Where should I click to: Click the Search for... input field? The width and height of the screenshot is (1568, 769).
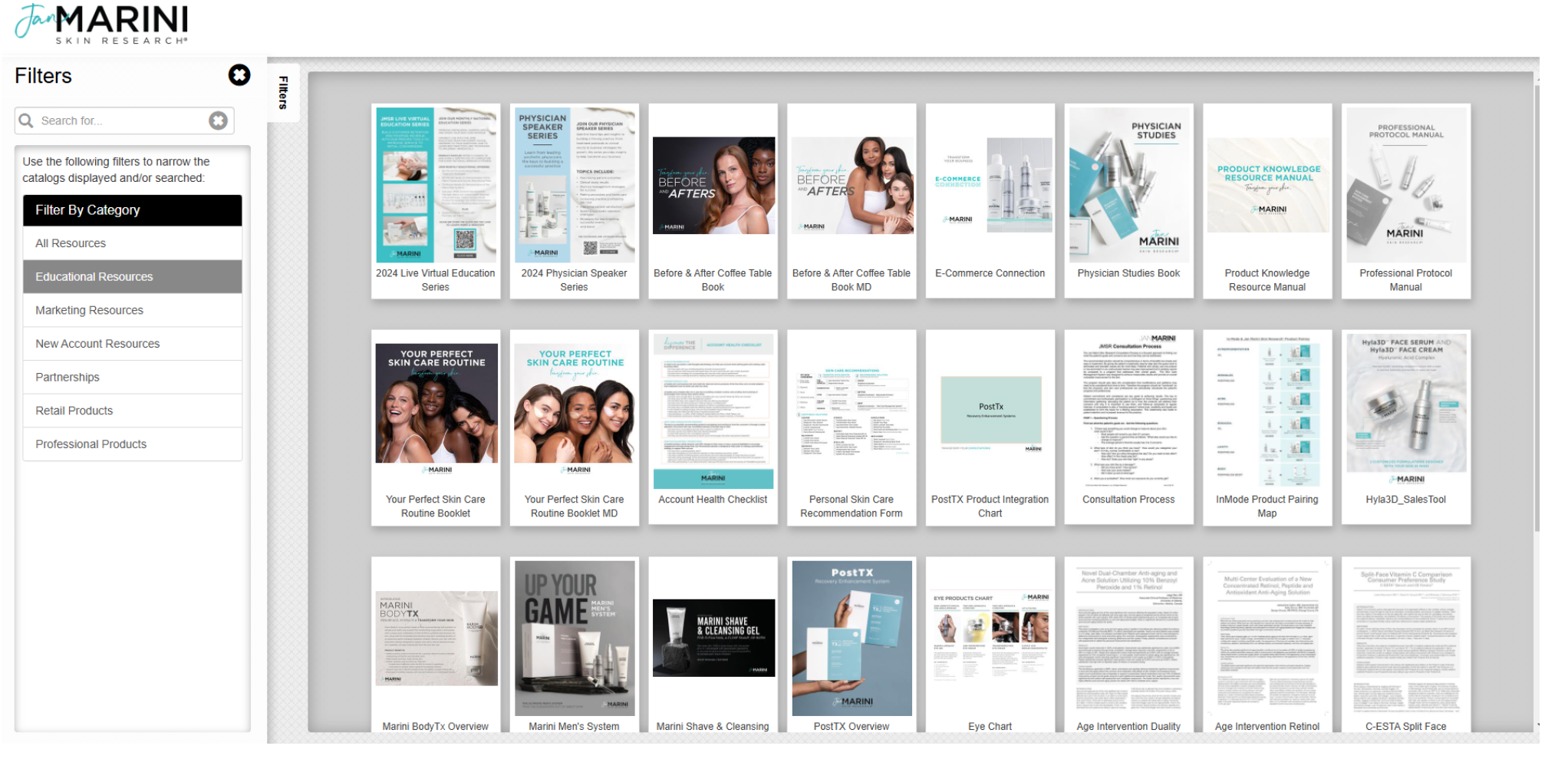tap(123, 121)
